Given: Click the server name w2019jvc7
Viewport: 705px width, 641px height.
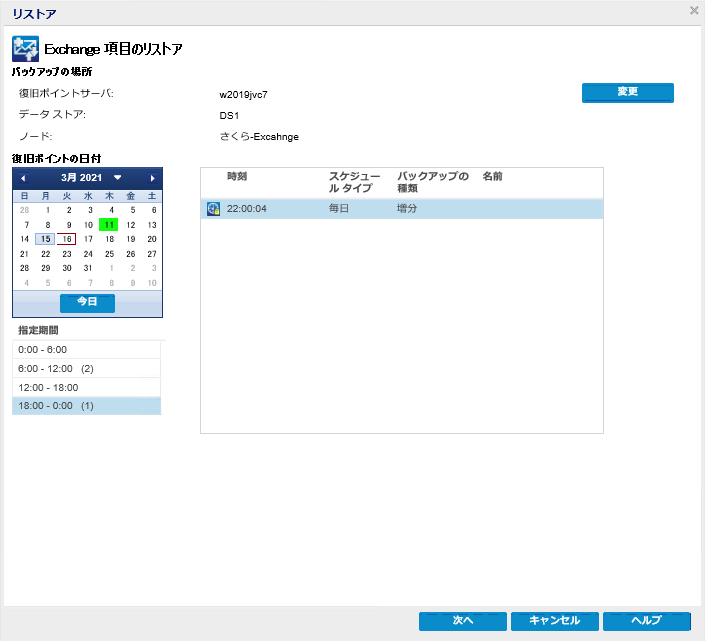Looking at the screenshot, I should 243,95.
